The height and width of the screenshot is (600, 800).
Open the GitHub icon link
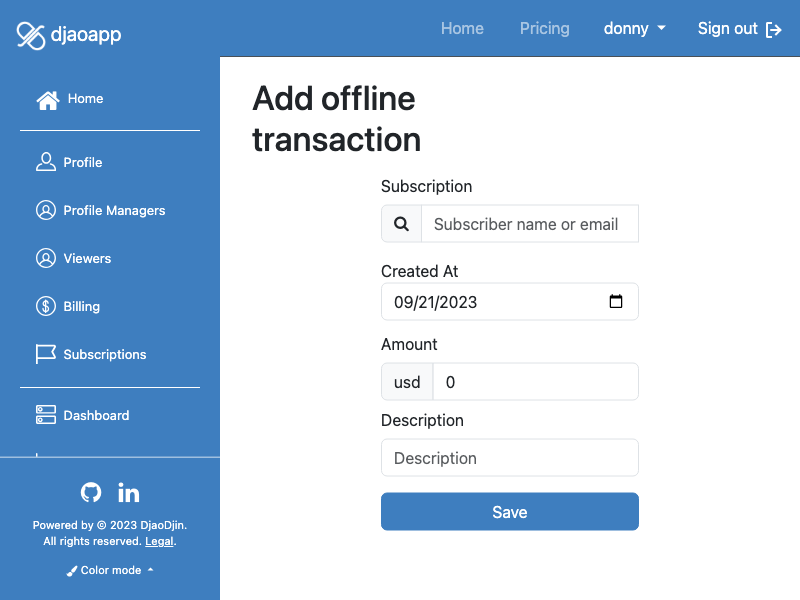pyautogui.click(x=91, y=492)
